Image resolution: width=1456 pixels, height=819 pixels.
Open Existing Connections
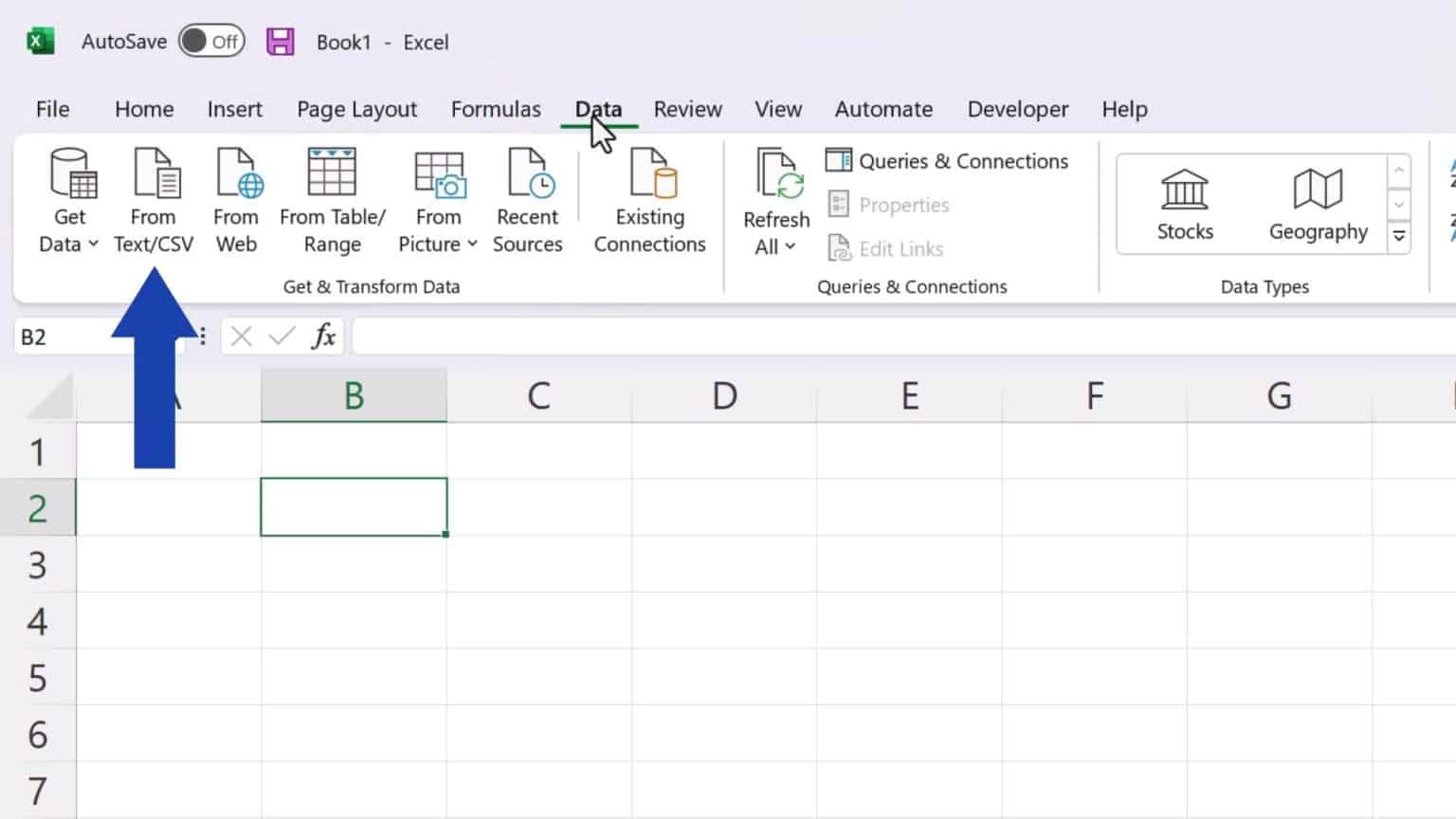click(x=648, y=199)
